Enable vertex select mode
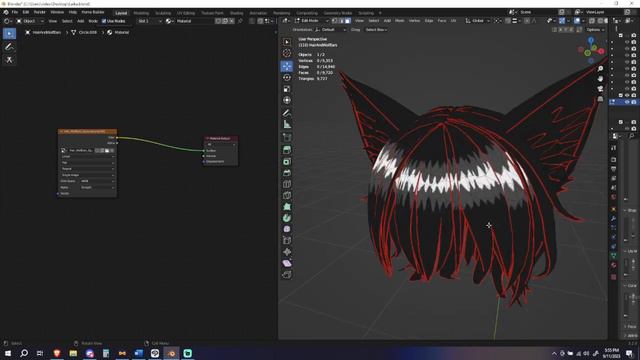The height and width of the screenshot is (360, 640). pos(335,21)
